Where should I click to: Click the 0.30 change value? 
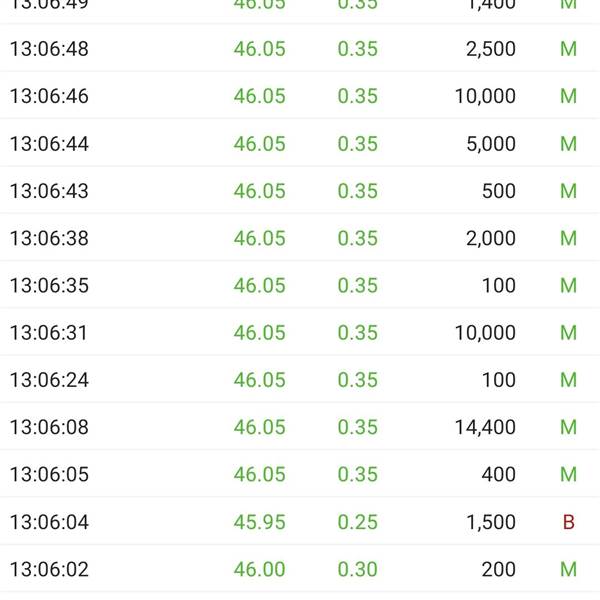click(x=358, y=569)
